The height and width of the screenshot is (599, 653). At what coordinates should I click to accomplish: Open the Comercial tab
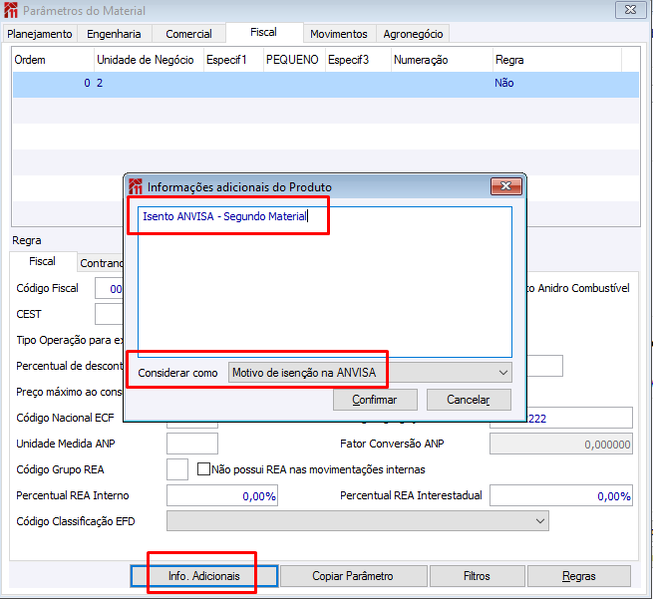189,34
